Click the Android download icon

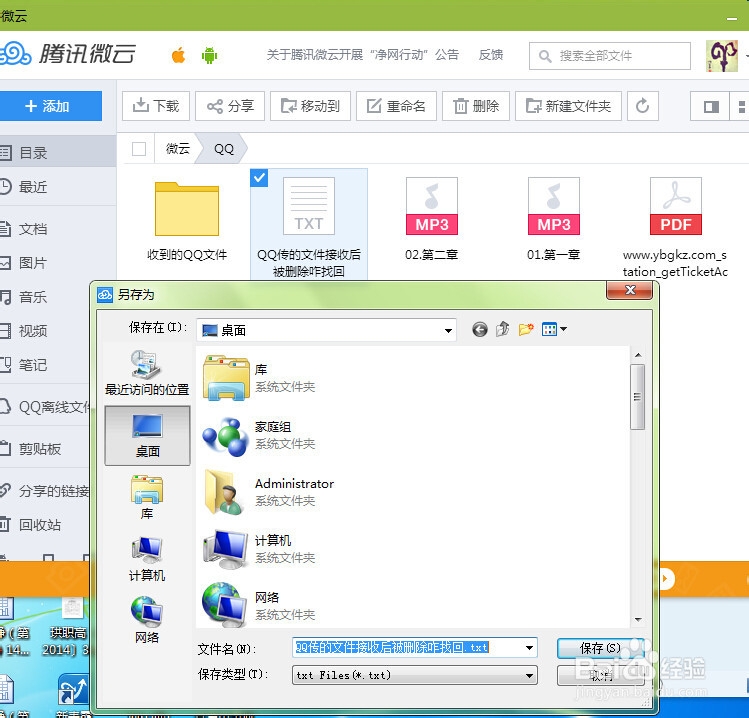209,55
